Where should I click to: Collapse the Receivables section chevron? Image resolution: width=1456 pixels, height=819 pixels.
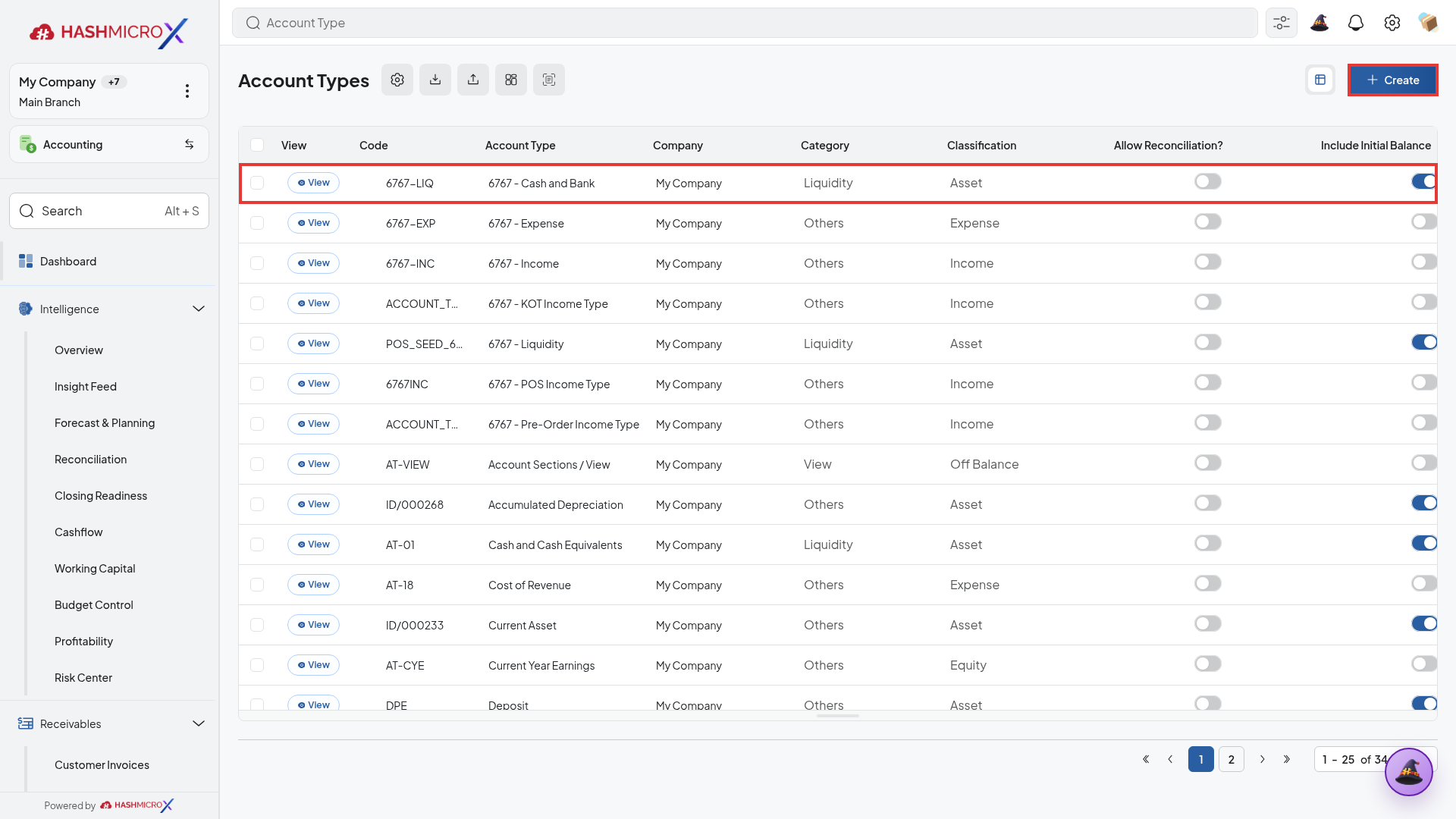point(199,723)
